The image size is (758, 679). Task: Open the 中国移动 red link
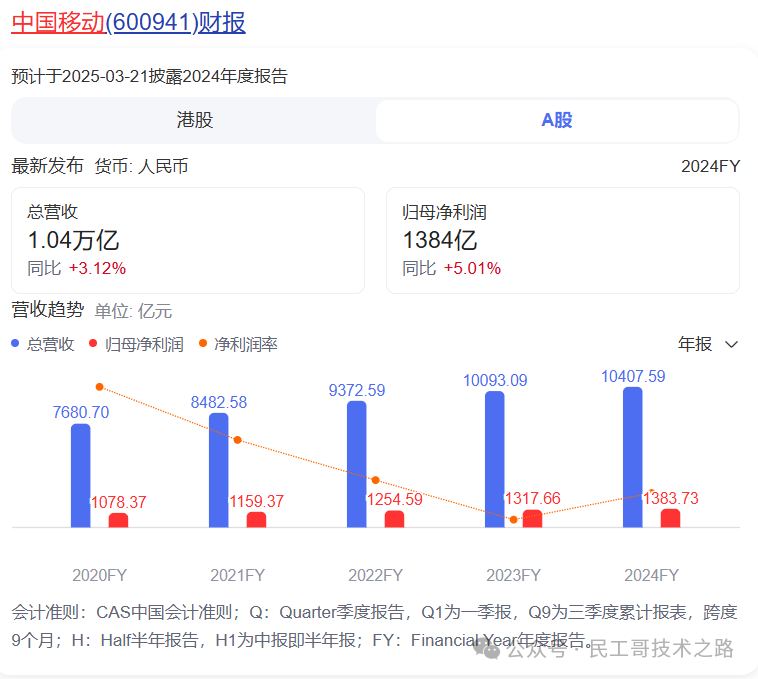point(58,23)
